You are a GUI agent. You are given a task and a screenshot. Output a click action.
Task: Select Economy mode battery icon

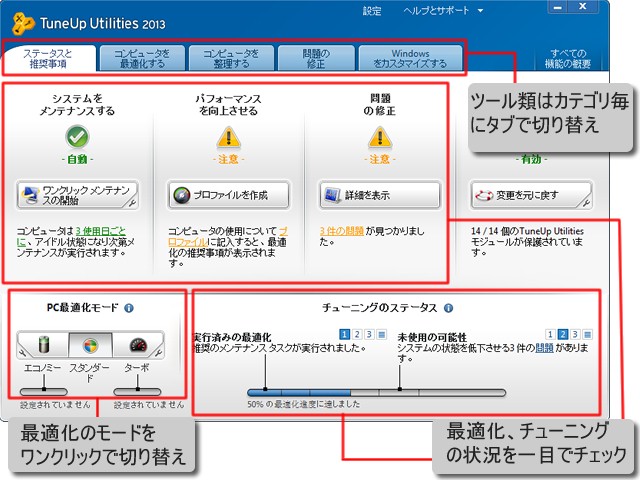44,345
